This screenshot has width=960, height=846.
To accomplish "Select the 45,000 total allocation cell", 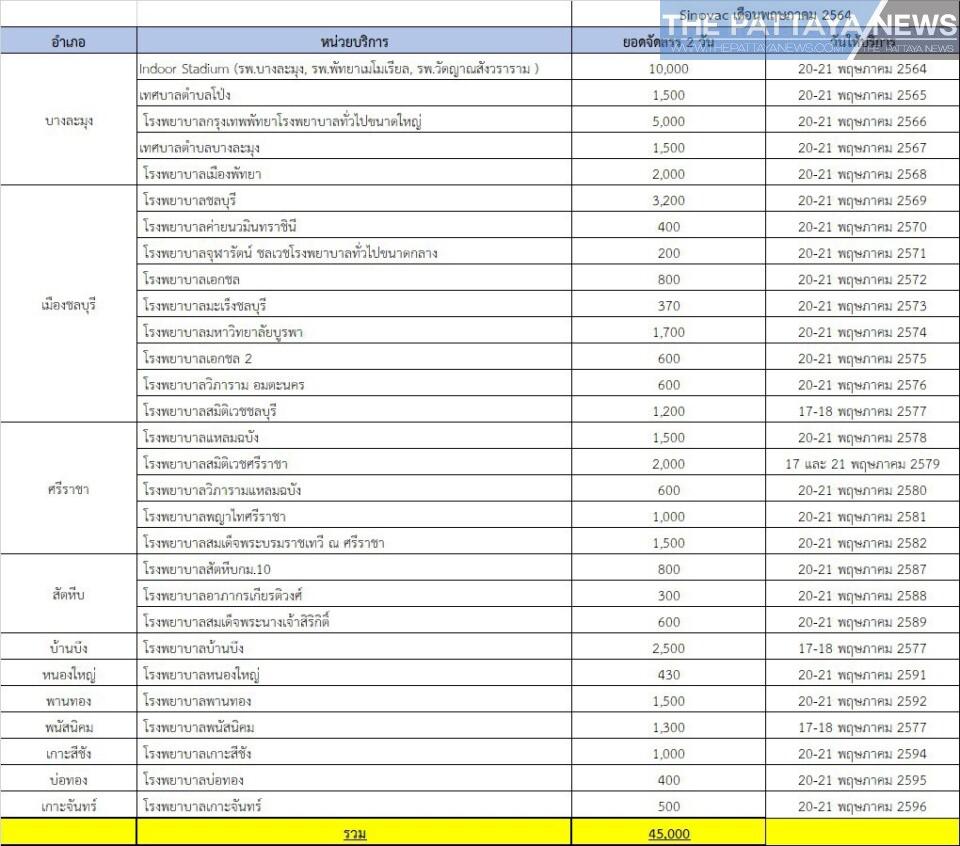I will [x=669, y=833].
